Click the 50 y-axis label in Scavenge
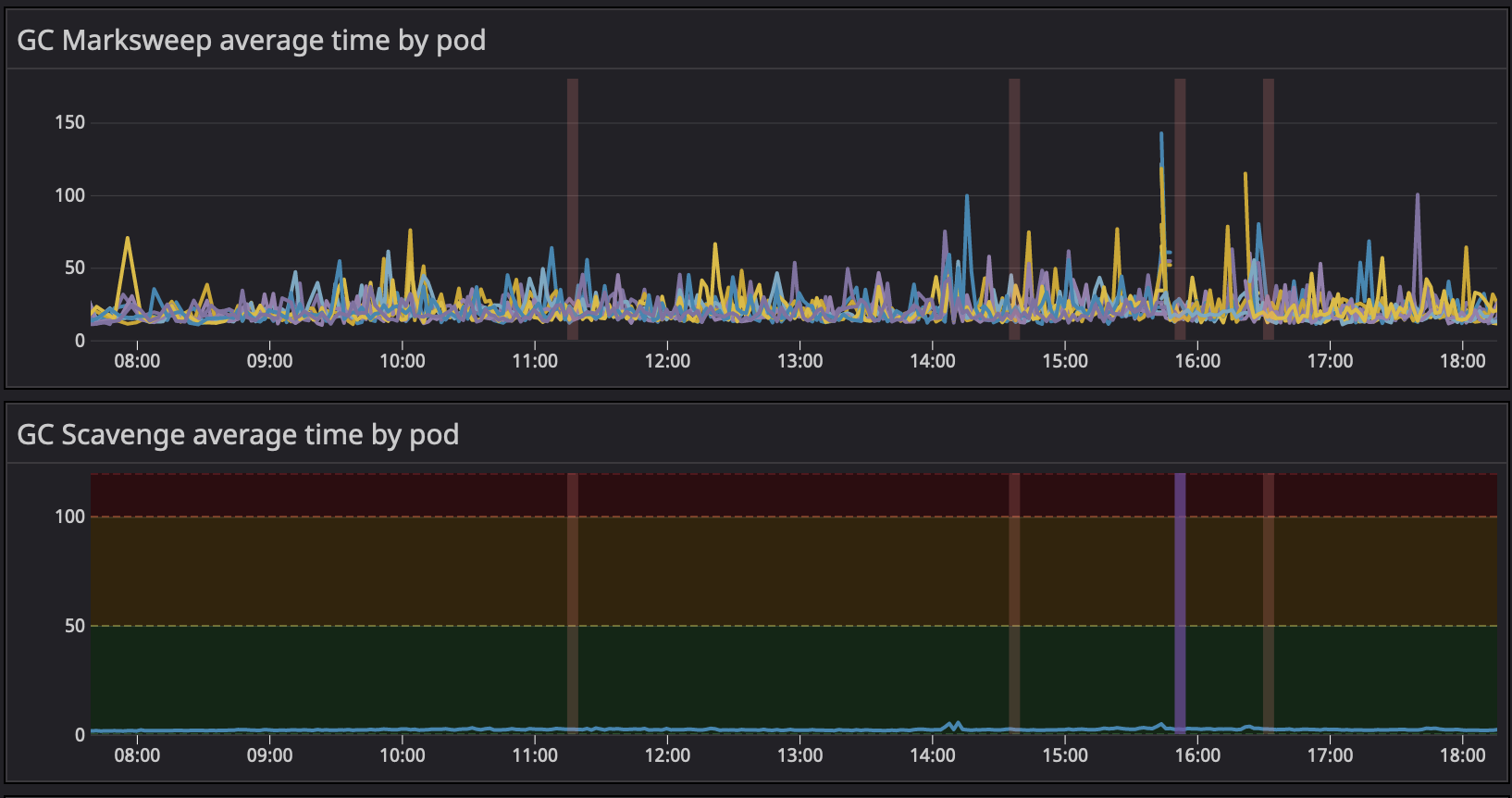This screenshot has width=1512, height=798. (x=75, y=626)
